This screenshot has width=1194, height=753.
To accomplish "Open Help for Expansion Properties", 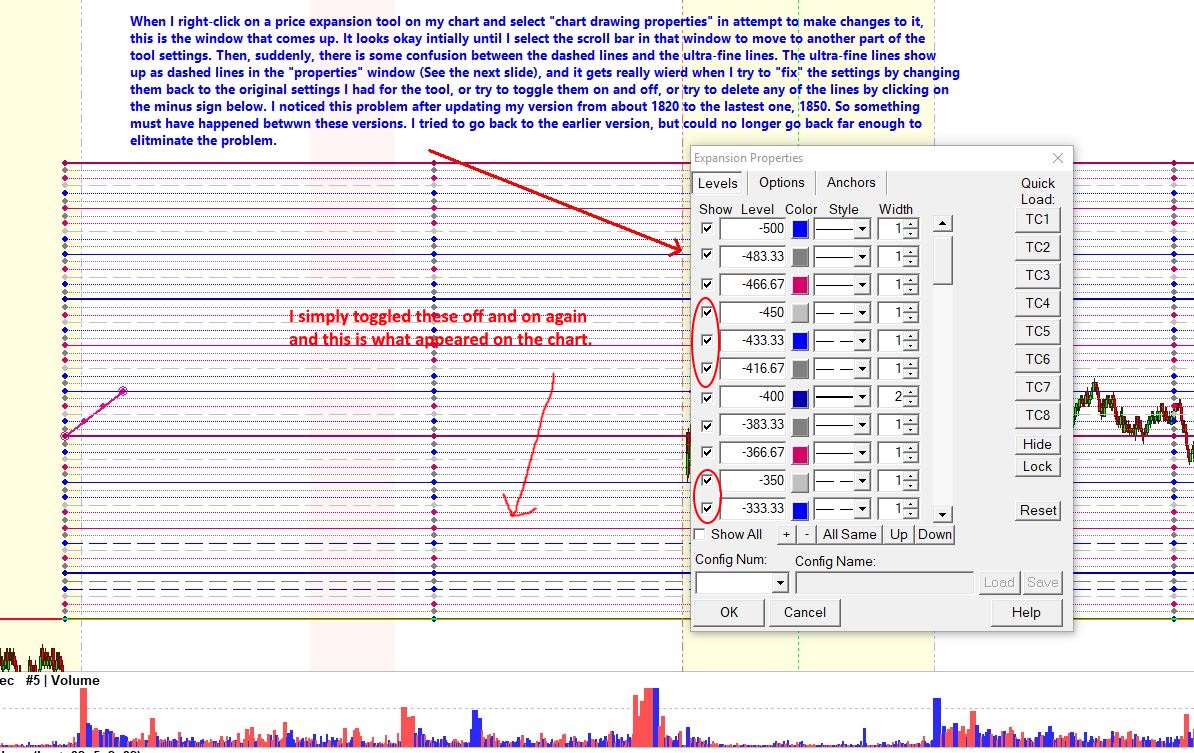I will pyautogui.click(x=1026, y=612).
